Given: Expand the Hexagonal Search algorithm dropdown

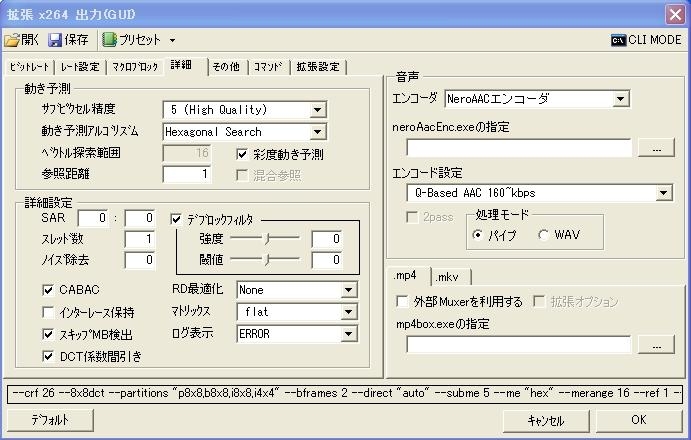Looking at the screenshot, I should point(317,132).
